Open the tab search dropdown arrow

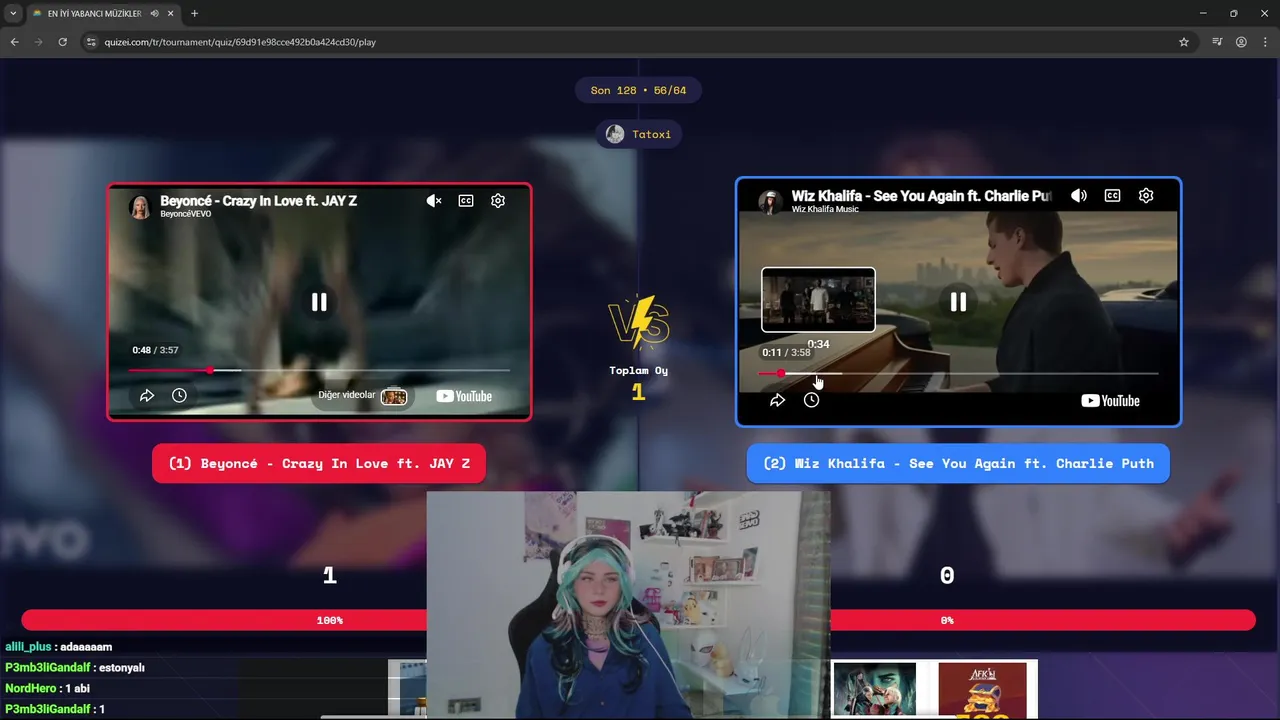click(13, 13)
